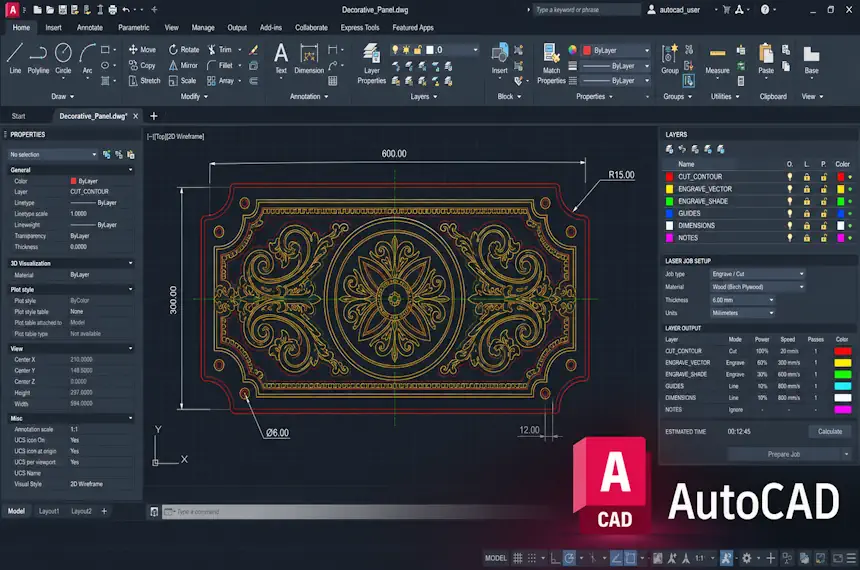
Task: Toggle CUT_CONTOUR layer on/off bulb
Action: (x=790, y=177)
